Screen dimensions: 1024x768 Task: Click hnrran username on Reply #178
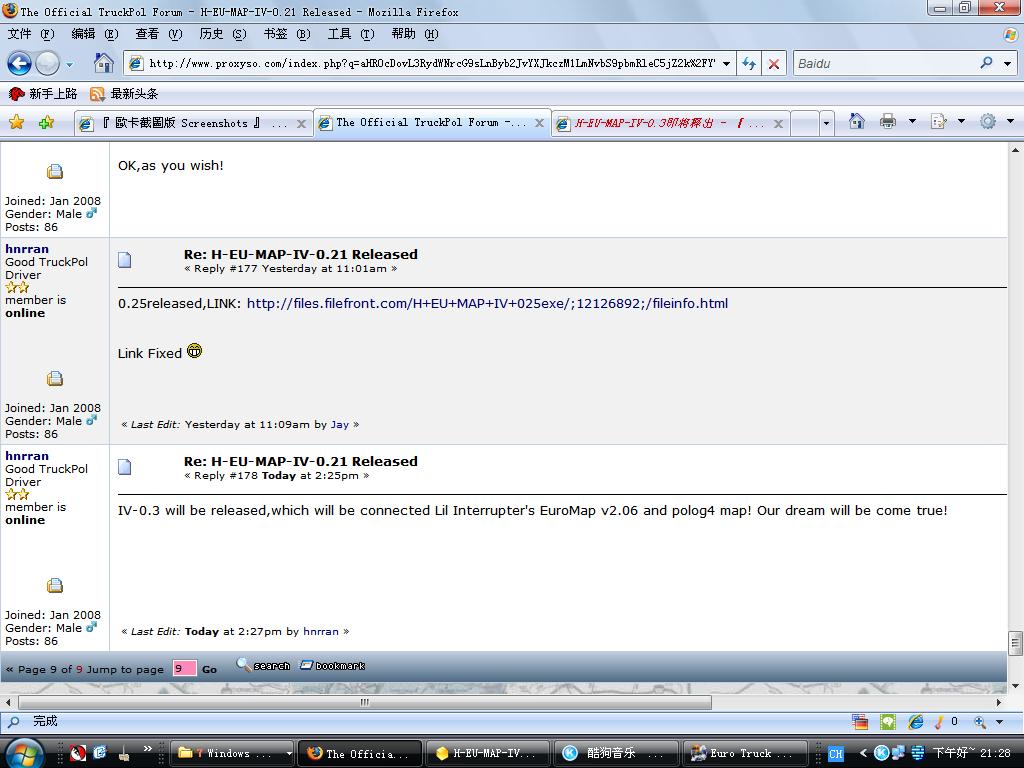27,456
